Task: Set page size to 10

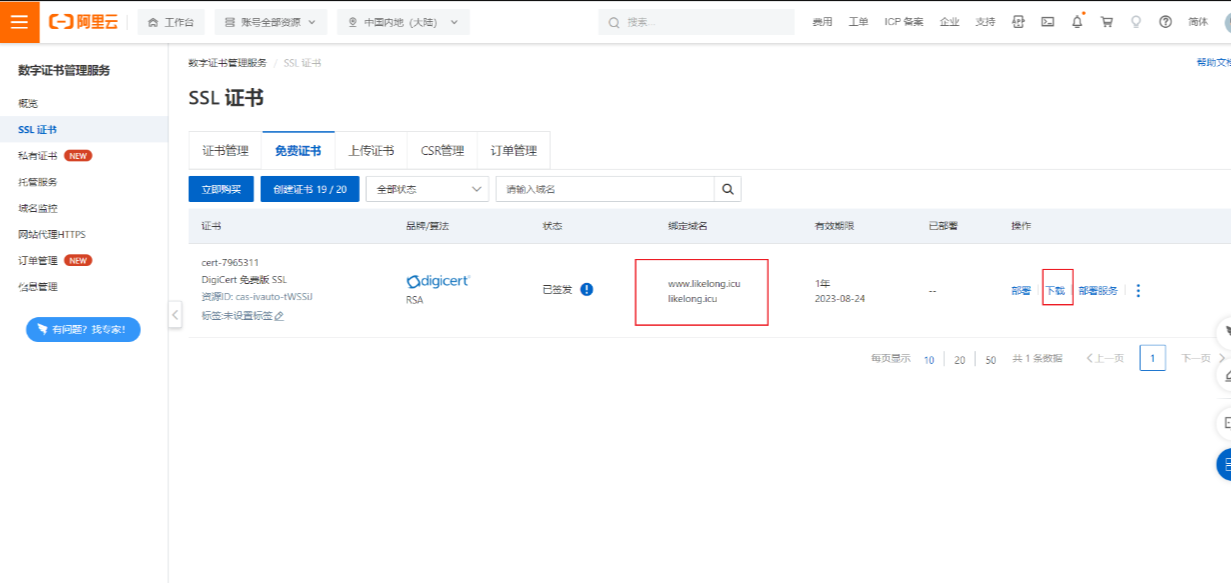Action: click(929, 359)
